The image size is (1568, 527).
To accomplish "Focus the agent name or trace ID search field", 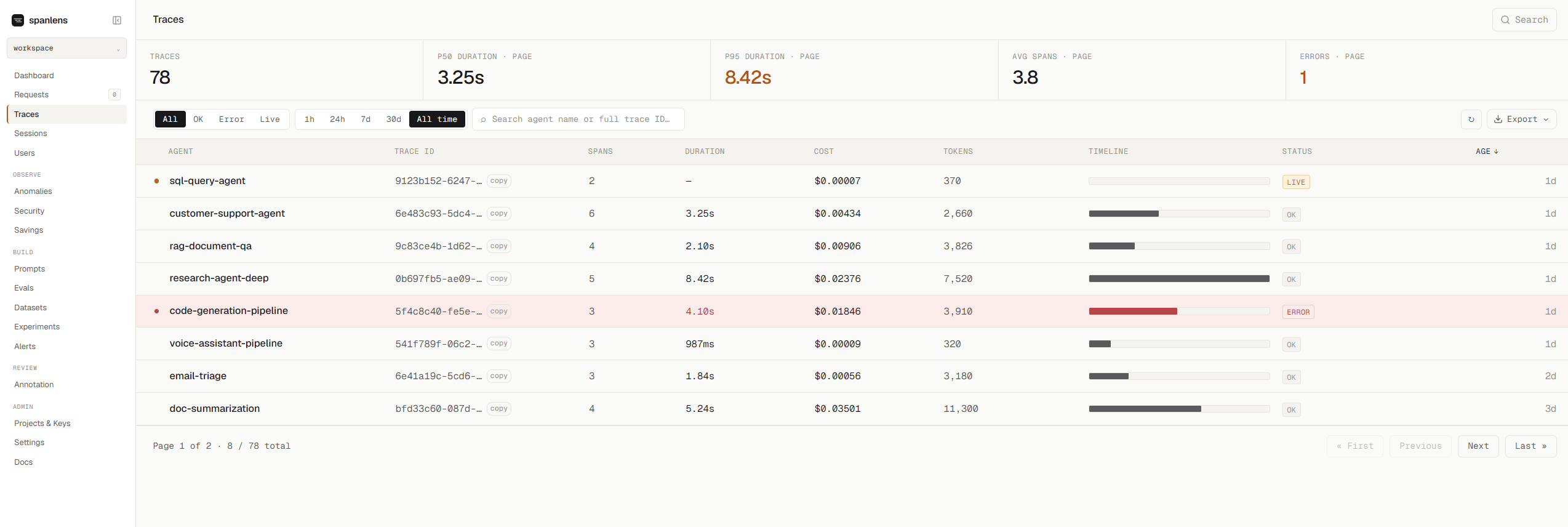I will pyautogui.click(x=578, y=119).
